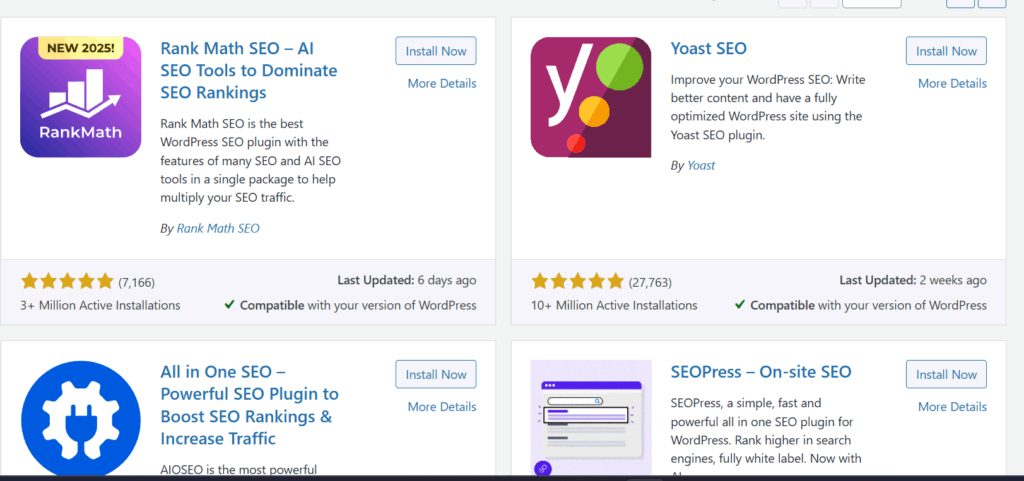
Task: Open the Rank Math SEO title link
Action: 248,70
